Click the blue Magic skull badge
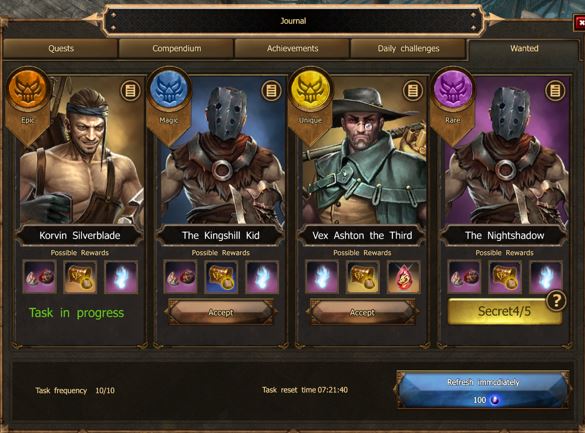Image resolution: width=585 pixels, height=433 pixels. [x=169, y=90]
